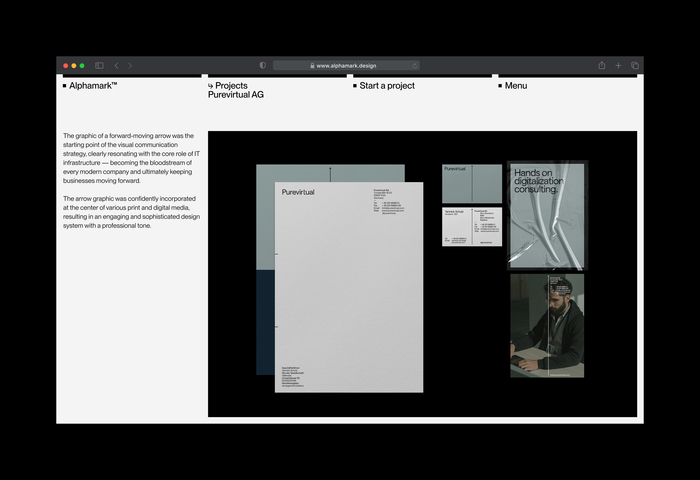The width and height of the screenshot is (700, 480).
Task: Reload the page with the refresh icon
Action: [x=415, y=66]
